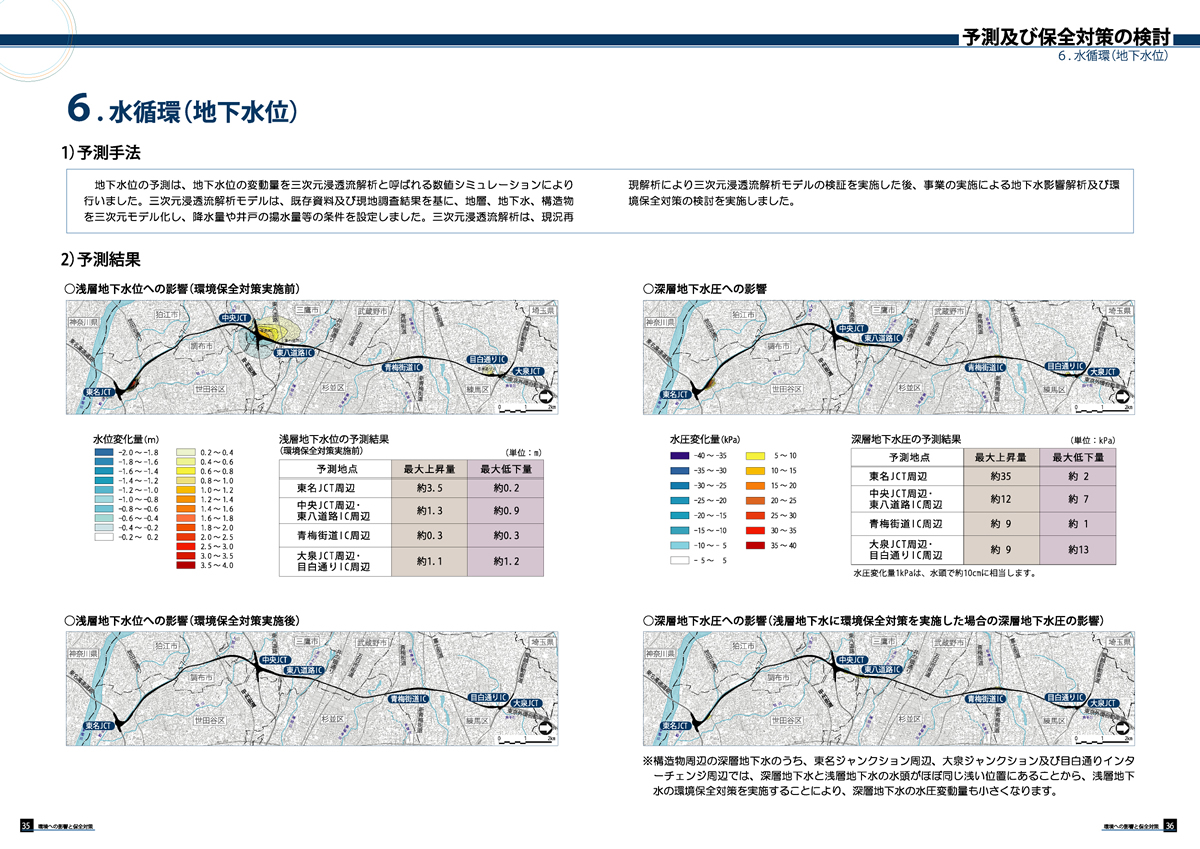Click the map title ○浅層地下水位への影響(環境保全対策実施後)
Image resolution: width=1200 pixels, height=849 pixels.
click(x=182, y=620)
